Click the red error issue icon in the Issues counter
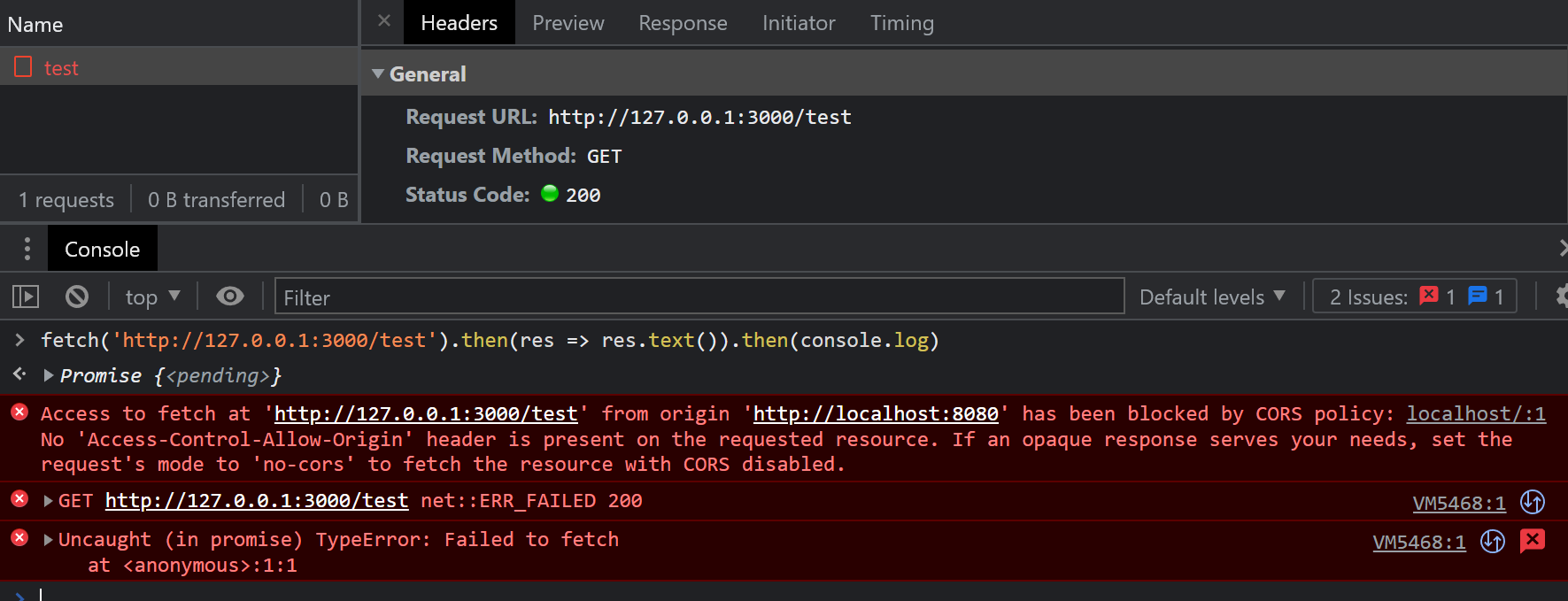The width and height of the screenshot is (1568, 601). 1428,297
